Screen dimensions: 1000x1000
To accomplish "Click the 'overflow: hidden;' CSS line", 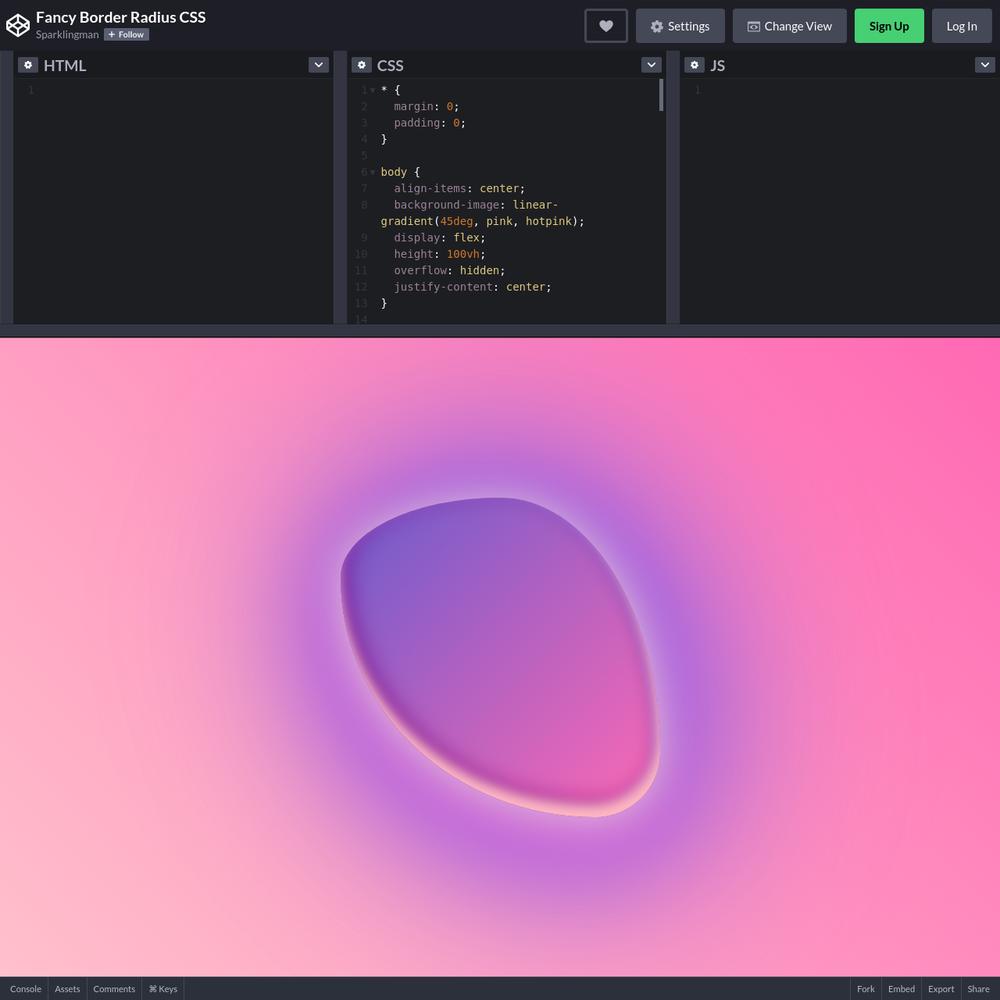I will point(449,270).
